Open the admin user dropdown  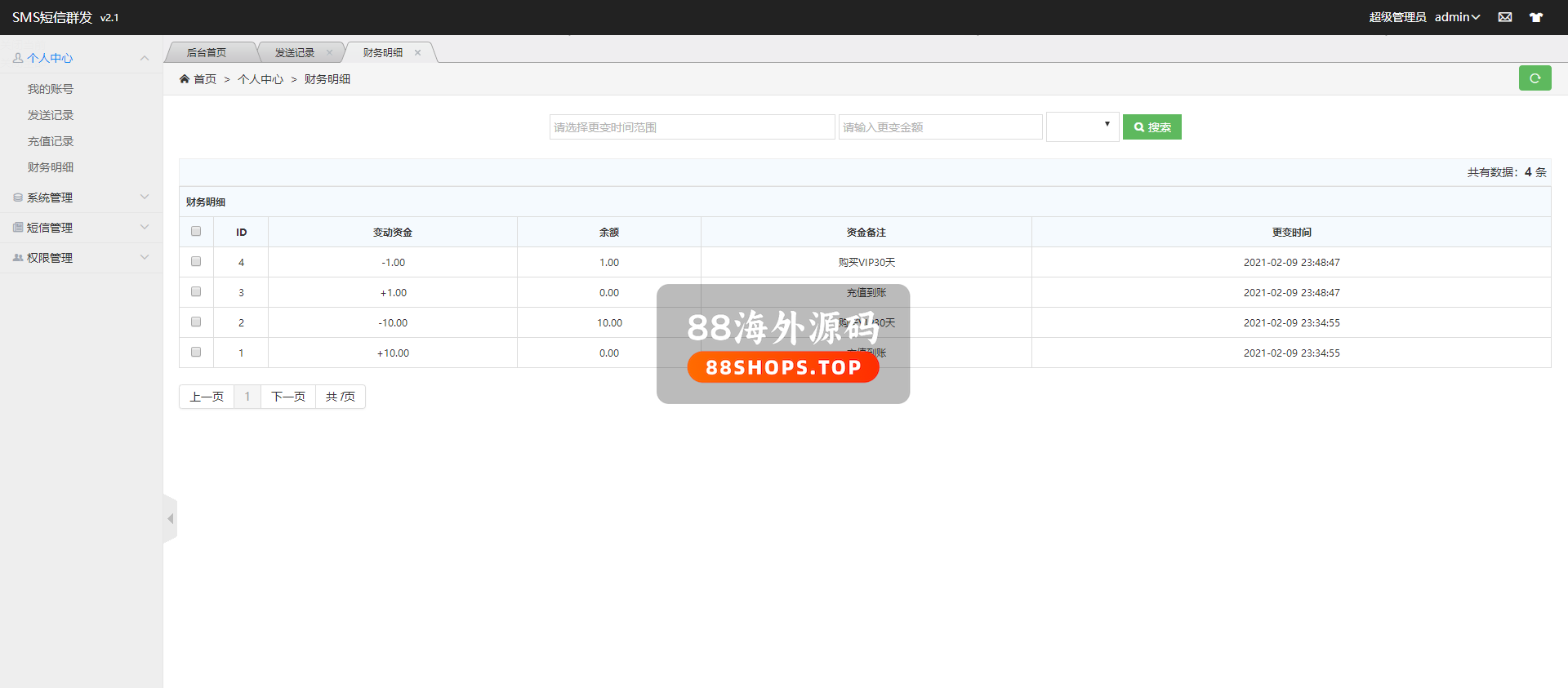pos(1457,17)
